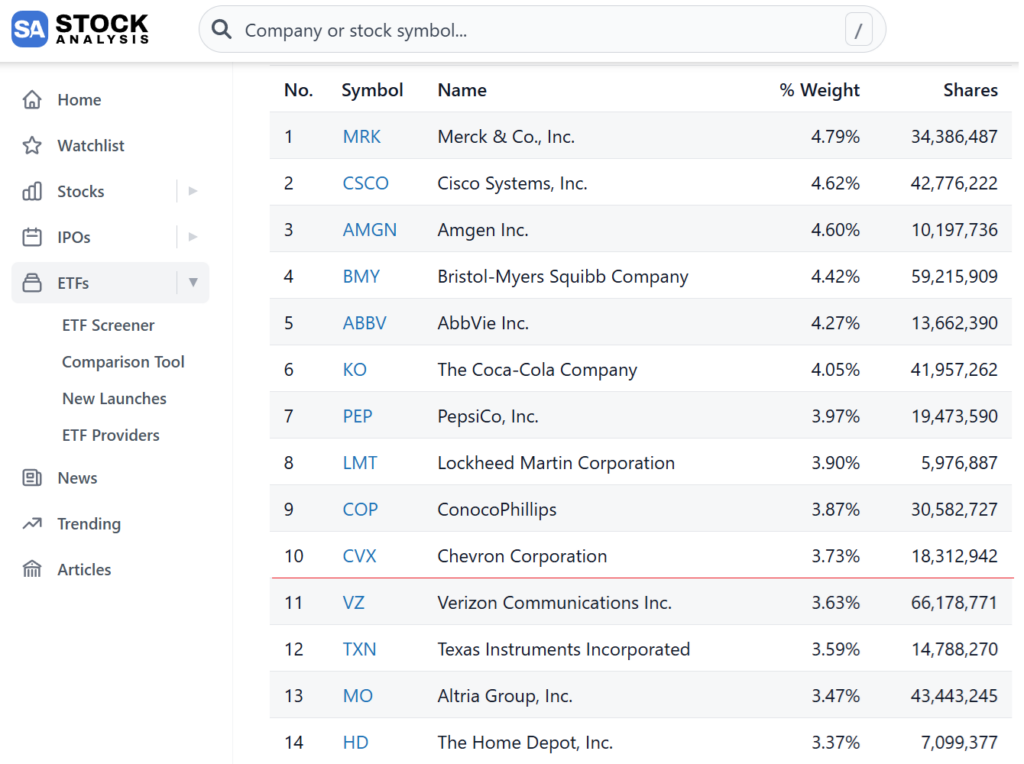Select New Launches in sidebar
1024x764 pixels.
point(114,398)
